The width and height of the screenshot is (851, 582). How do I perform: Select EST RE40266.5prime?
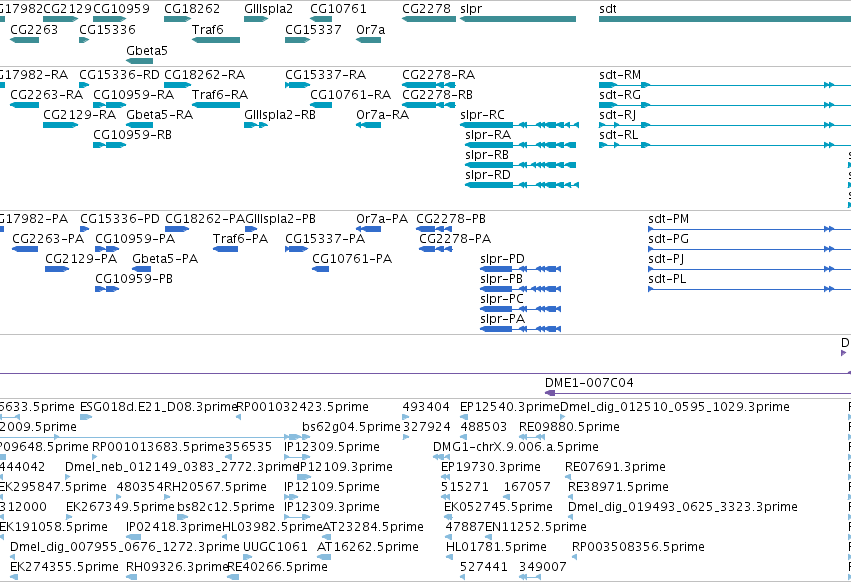click(277, 567)
